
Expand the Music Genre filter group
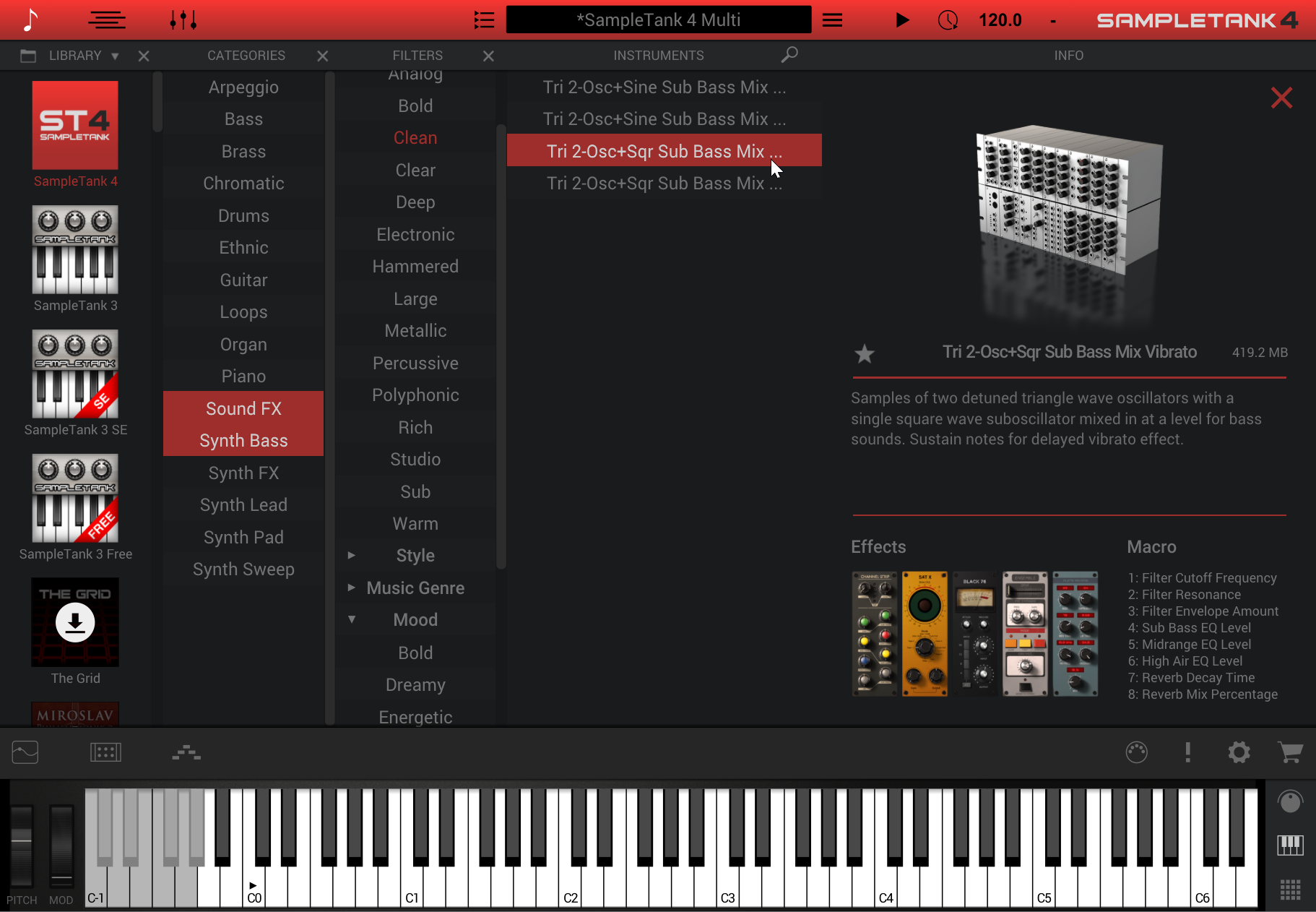(352, 588)
